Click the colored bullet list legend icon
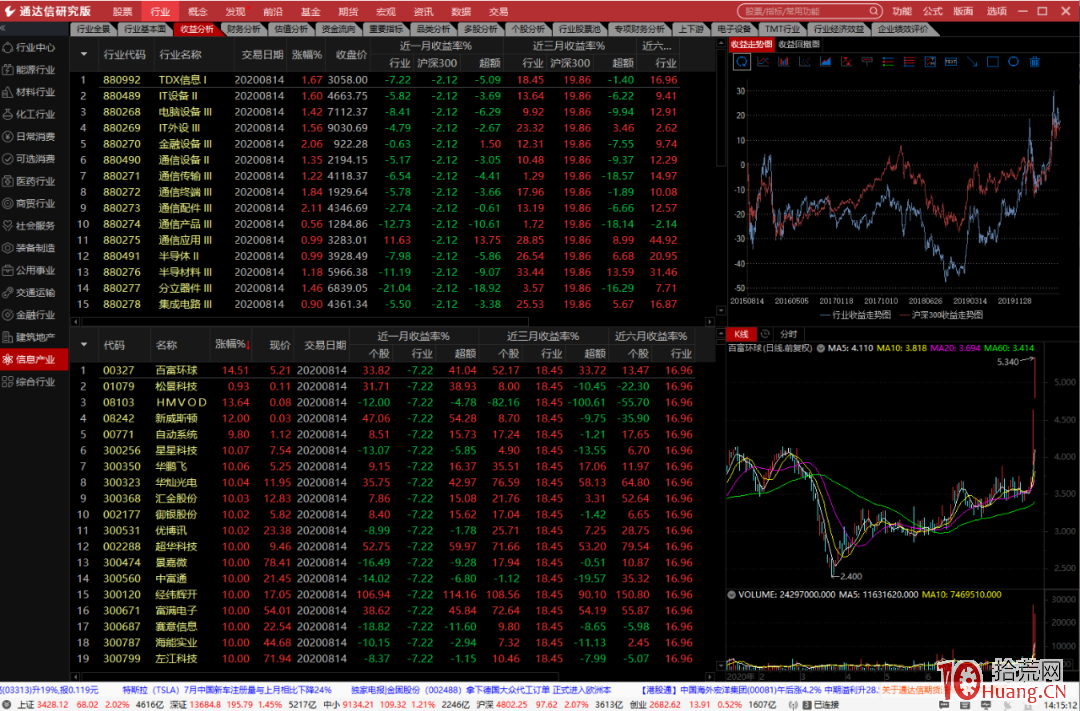The height and width of the screenshot is (711, 1080). pyautogui.click(x=888, y=62)
